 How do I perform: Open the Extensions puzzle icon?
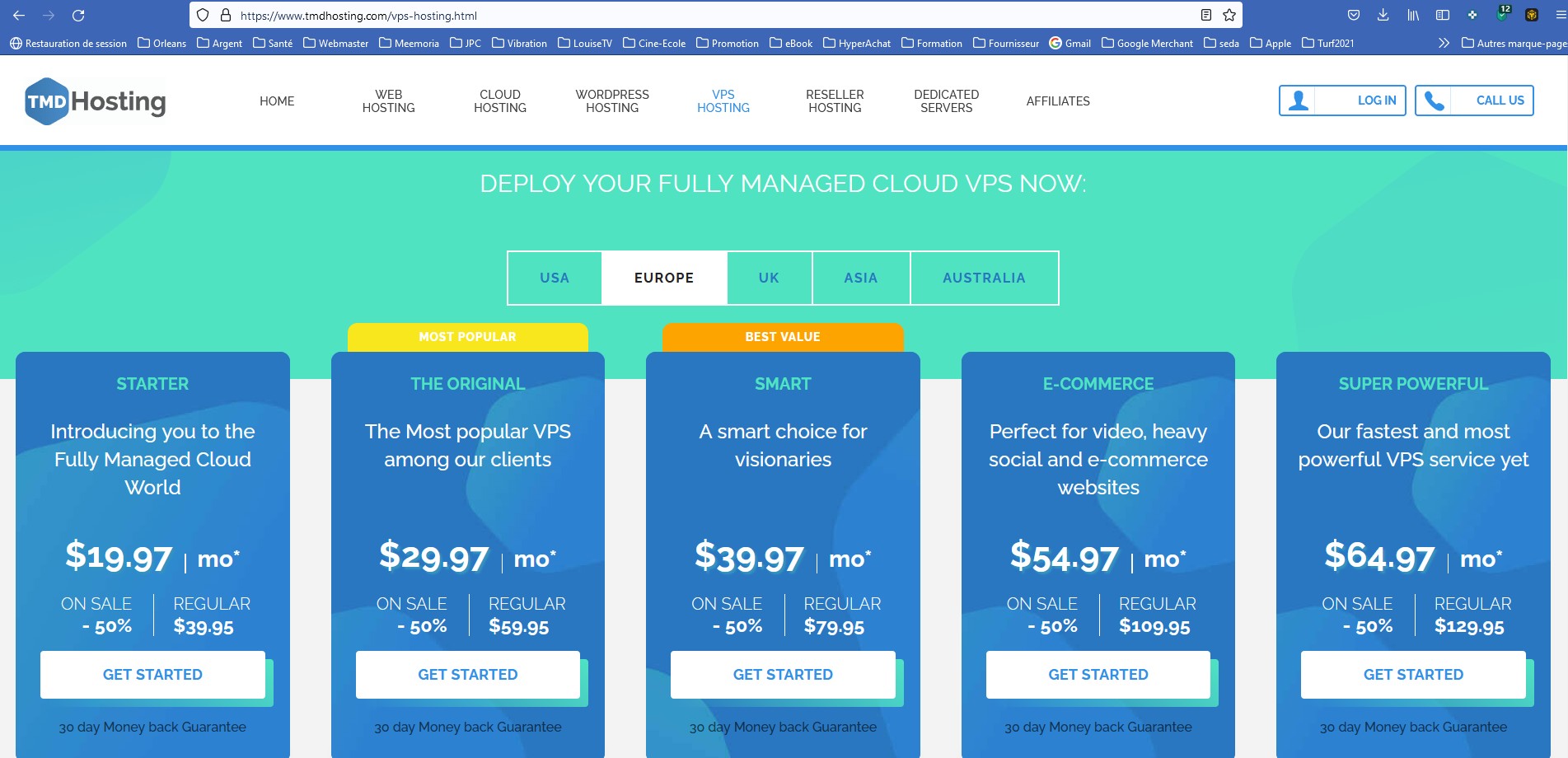click(1473, 15)
